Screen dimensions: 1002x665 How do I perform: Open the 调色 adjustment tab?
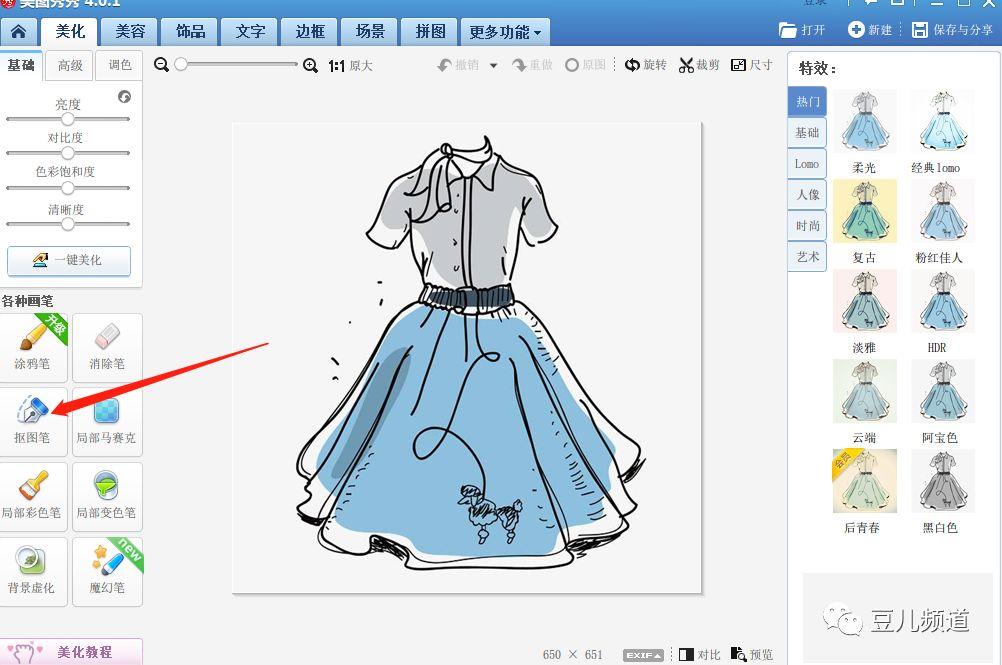click(x=119, y=65)
